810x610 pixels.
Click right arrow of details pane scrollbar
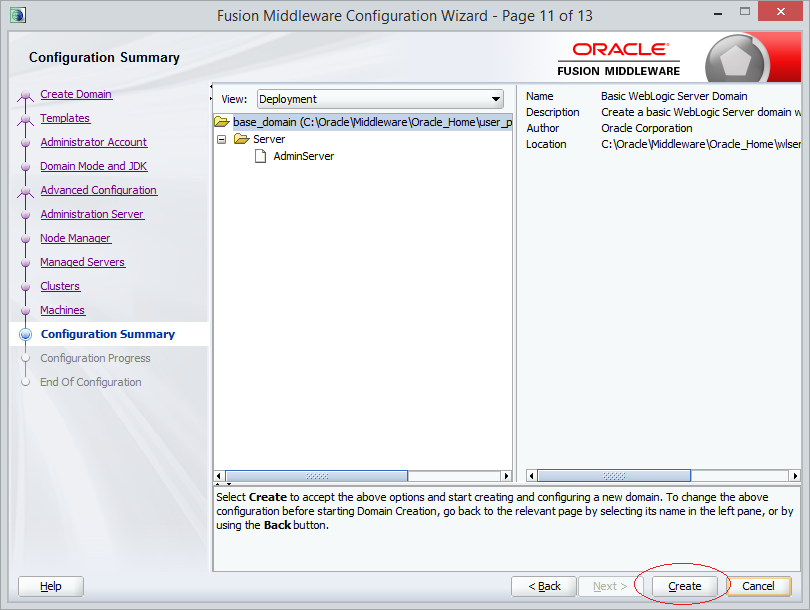coord(795,476)
